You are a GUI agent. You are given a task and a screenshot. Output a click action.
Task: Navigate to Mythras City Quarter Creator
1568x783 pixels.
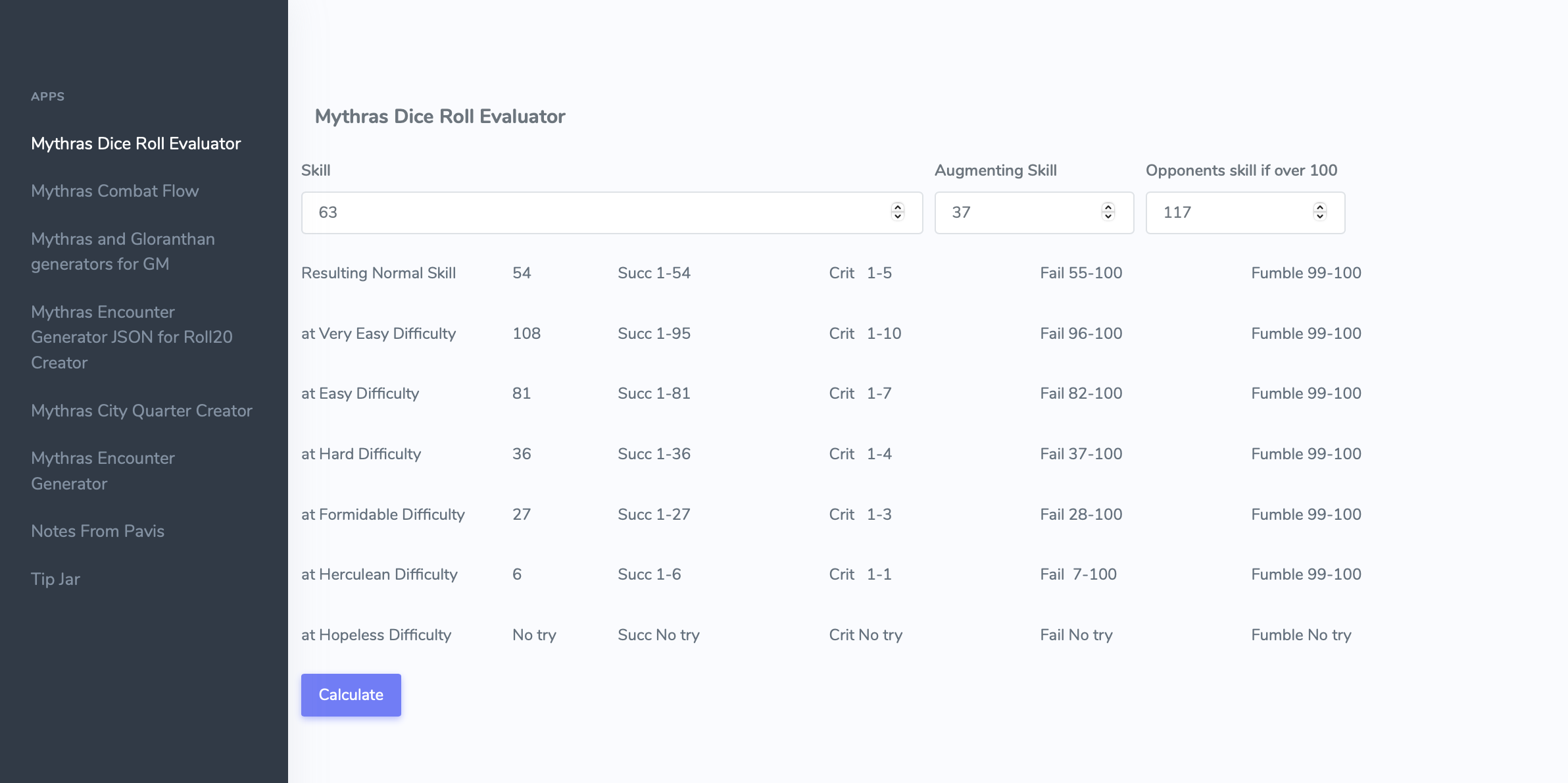tap(141, 411)
